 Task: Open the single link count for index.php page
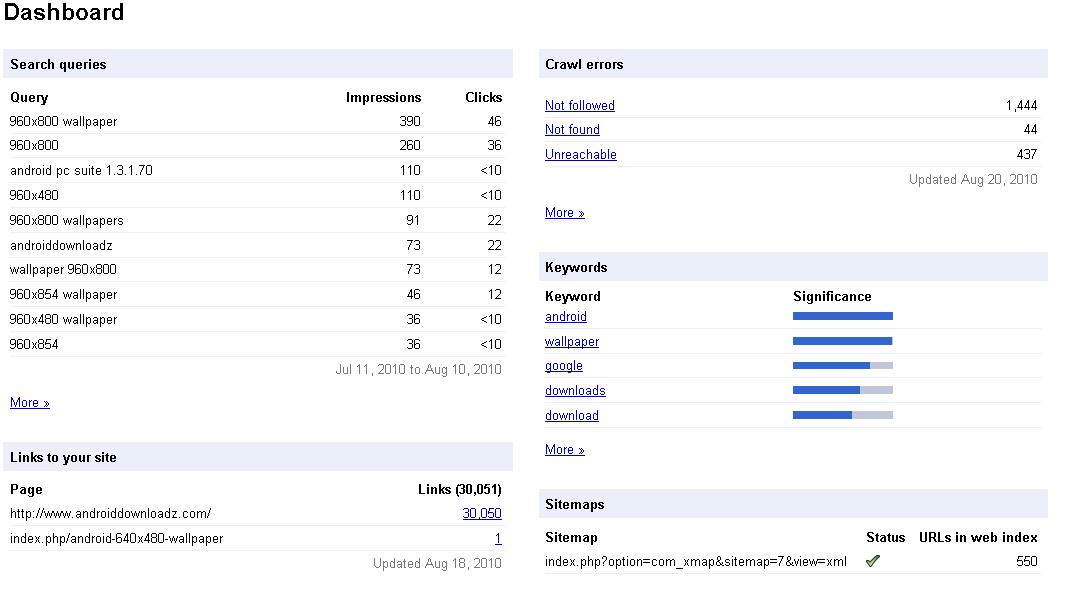click(498, 539)
